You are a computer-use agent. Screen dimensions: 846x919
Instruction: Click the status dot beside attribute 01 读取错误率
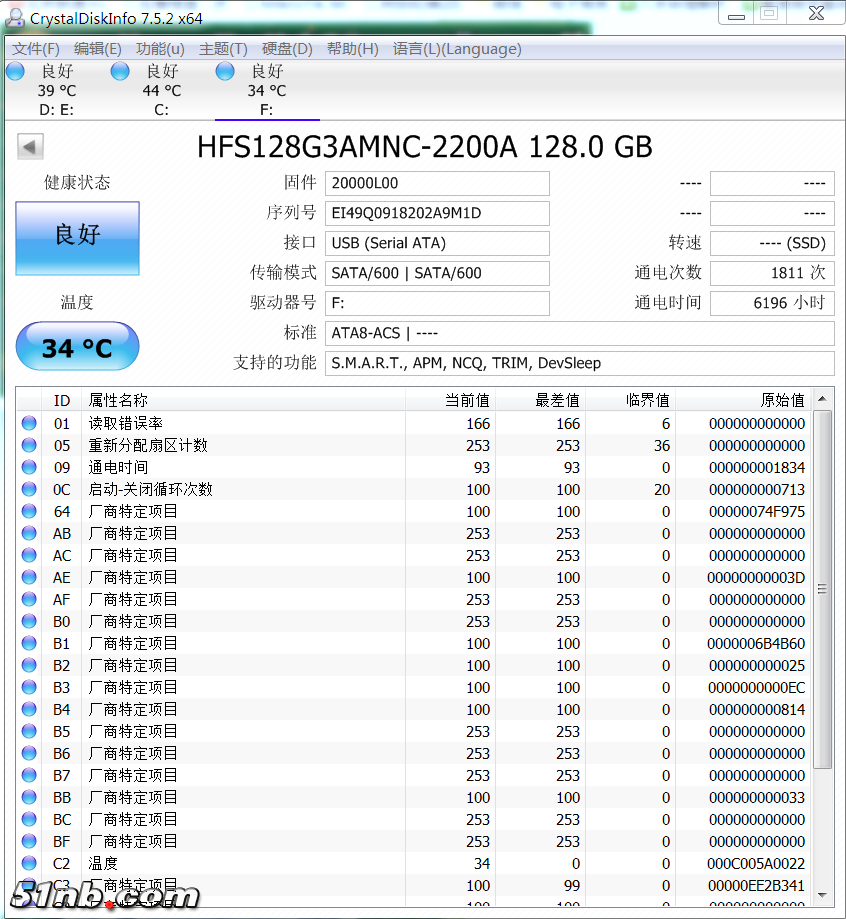coord(28,423)
